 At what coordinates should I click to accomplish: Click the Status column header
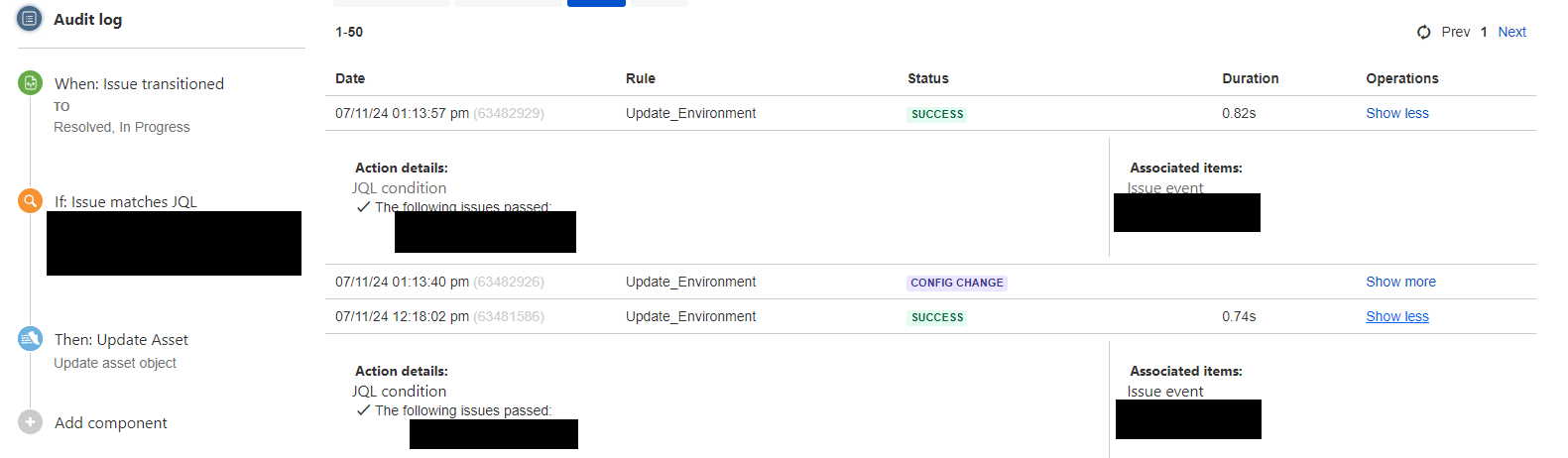click(x=928, y=78)
